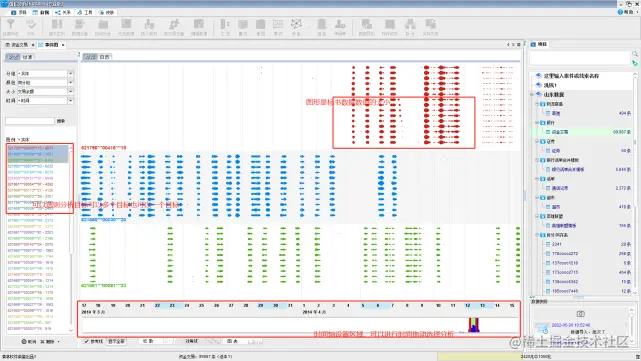Open the snapshot link dated 2022-05-20
The image size is (641, 361).
coord(571,325)
